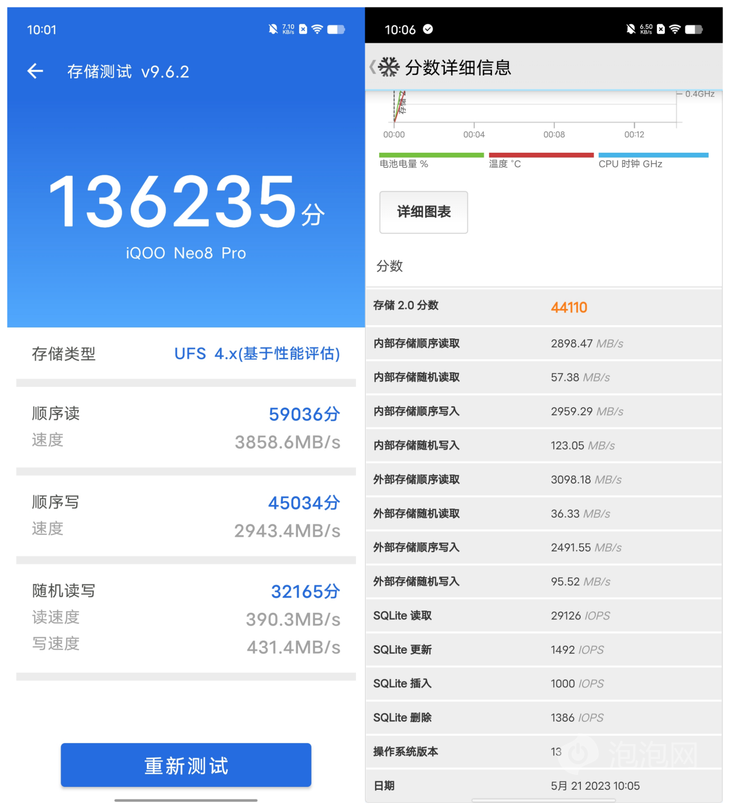Click the snowflake icon beside 分数详细信息
This screenshot has height=810, width=730.
click(x=389, y=67)
